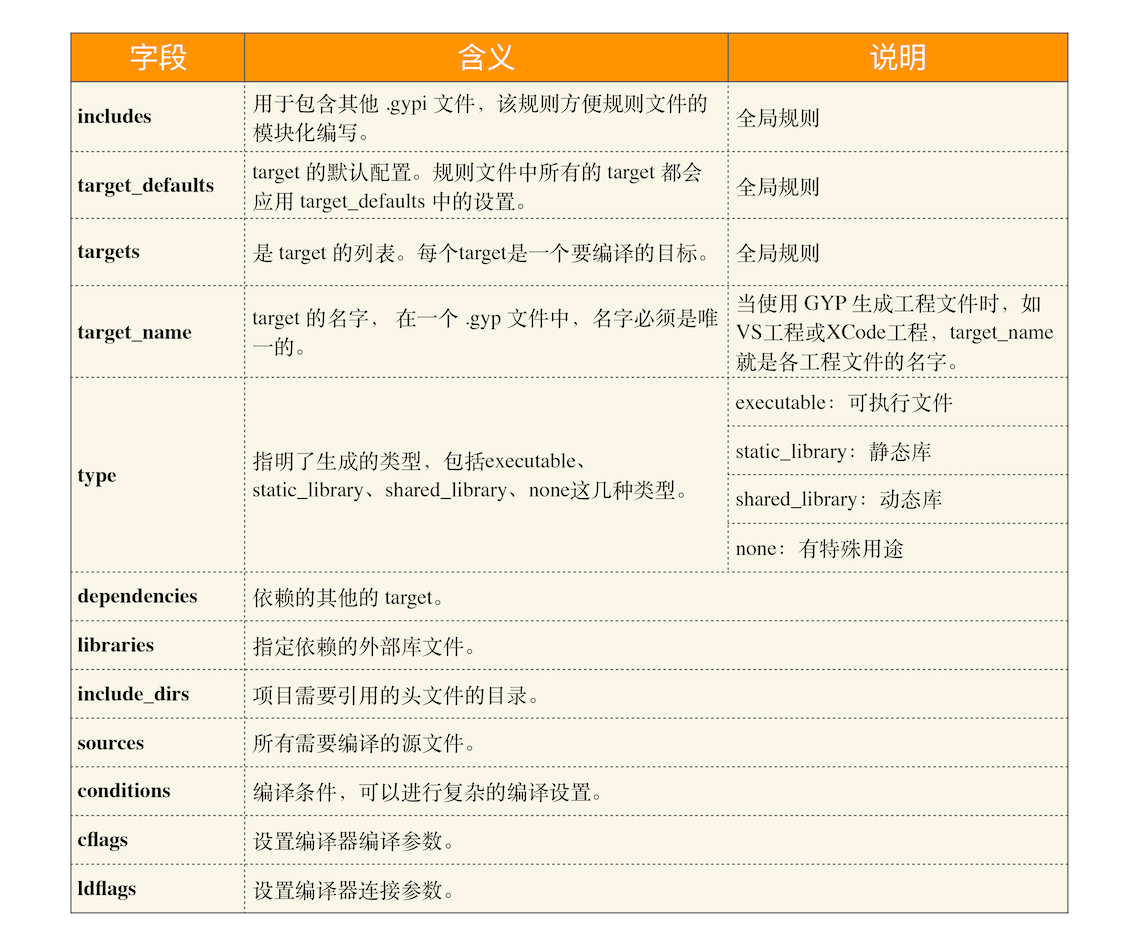Select the libraries field name
1142x927 pixels.
point(116,646)
